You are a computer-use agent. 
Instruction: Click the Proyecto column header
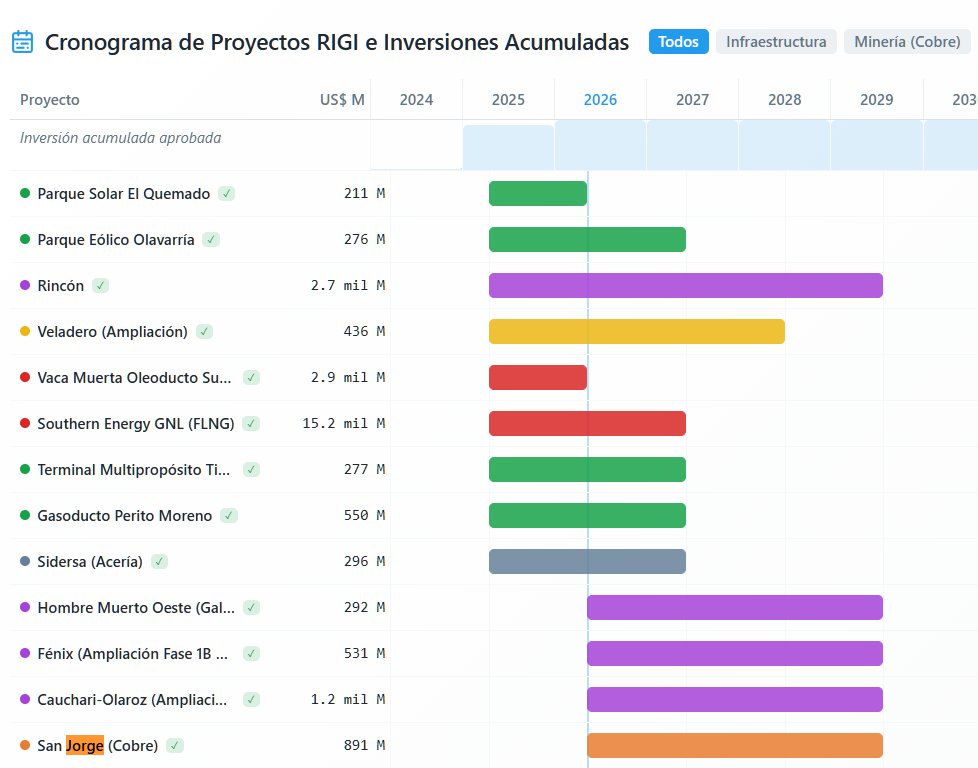tap(50, 100)
